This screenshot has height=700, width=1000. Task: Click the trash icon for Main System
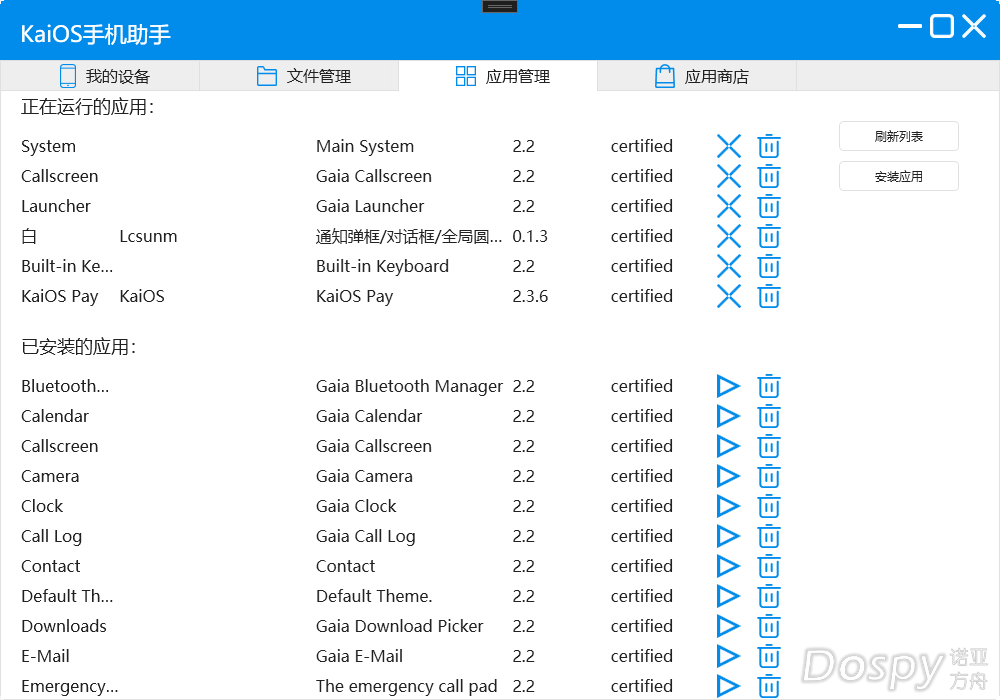(x=769, y=147)
